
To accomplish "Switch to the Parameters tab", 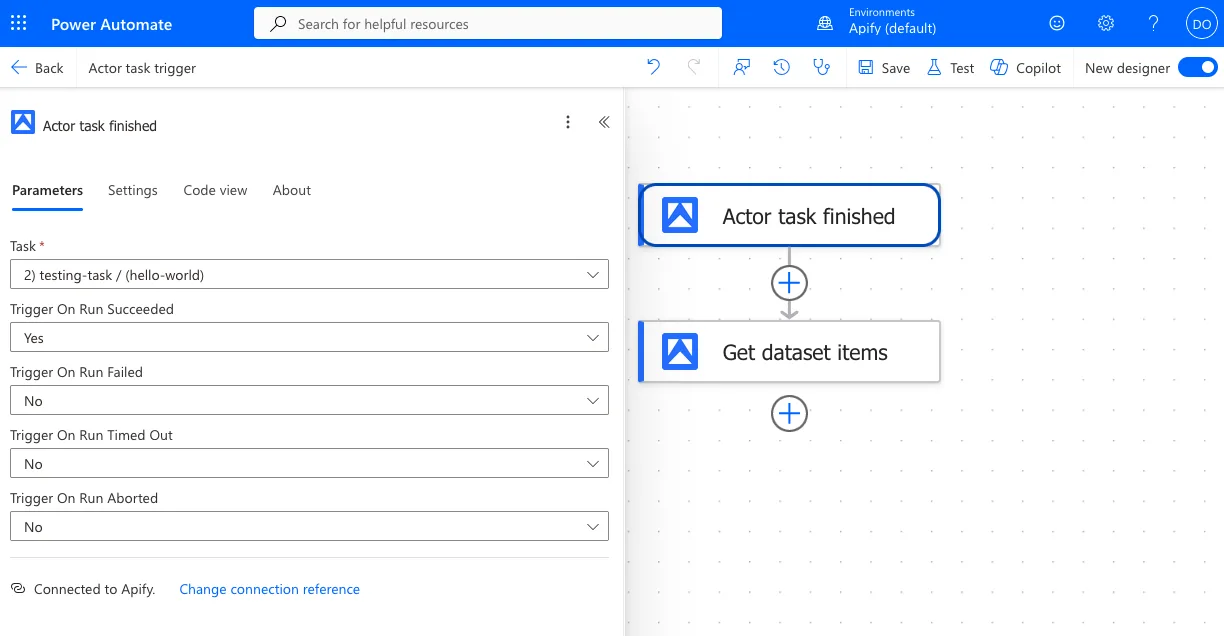I will [x=47, y=190].
